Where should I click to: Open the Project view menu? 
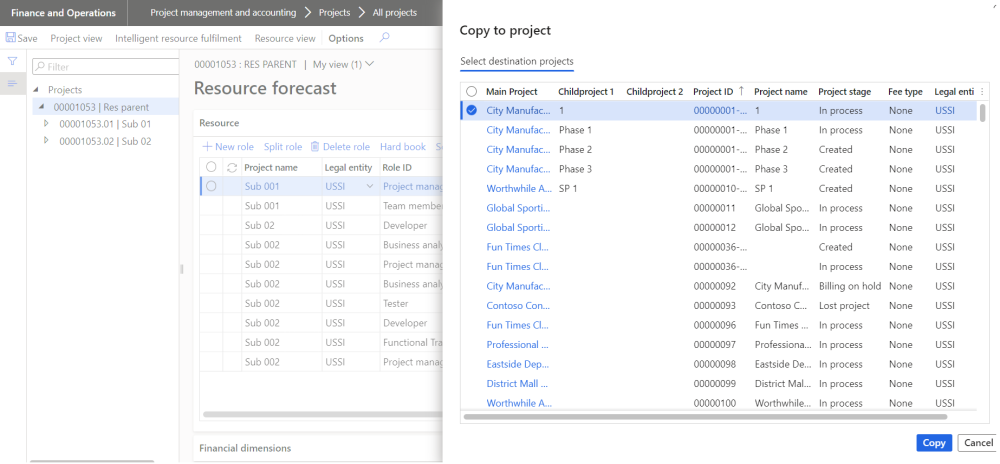point(77,38)
